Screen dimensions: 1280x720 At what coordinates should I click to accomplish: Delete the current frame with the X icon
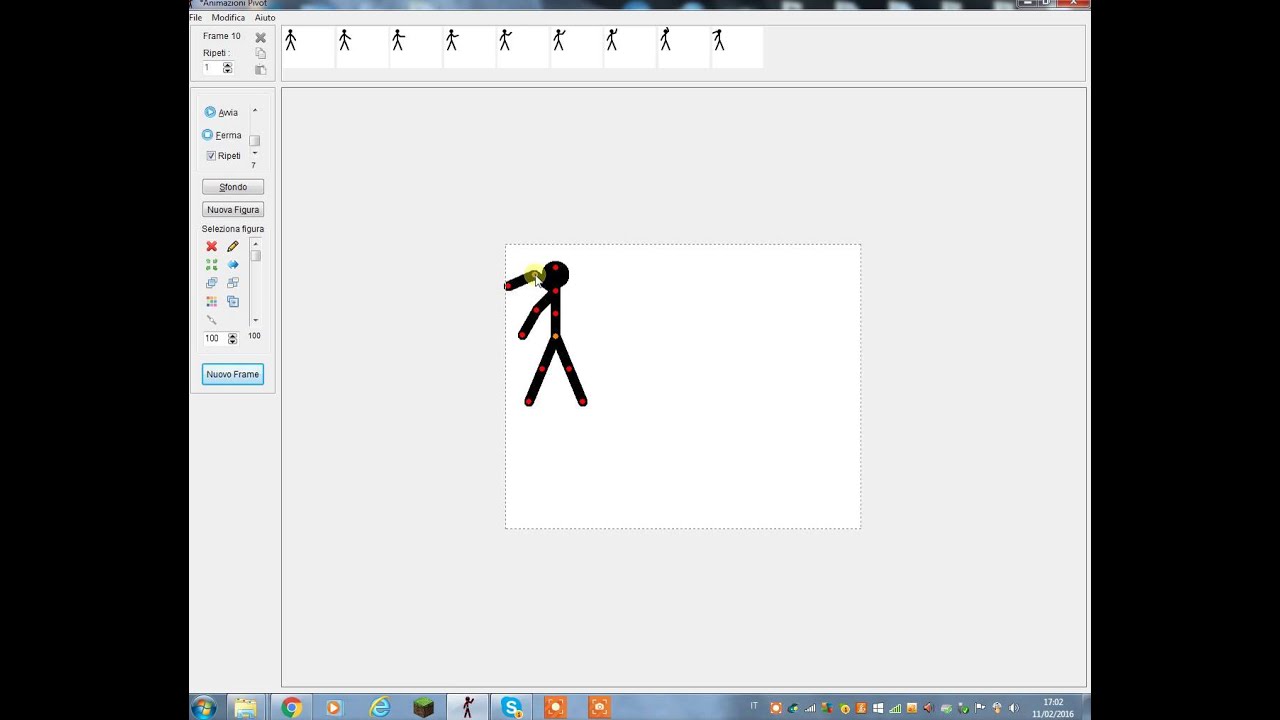(x=260, y=37)
